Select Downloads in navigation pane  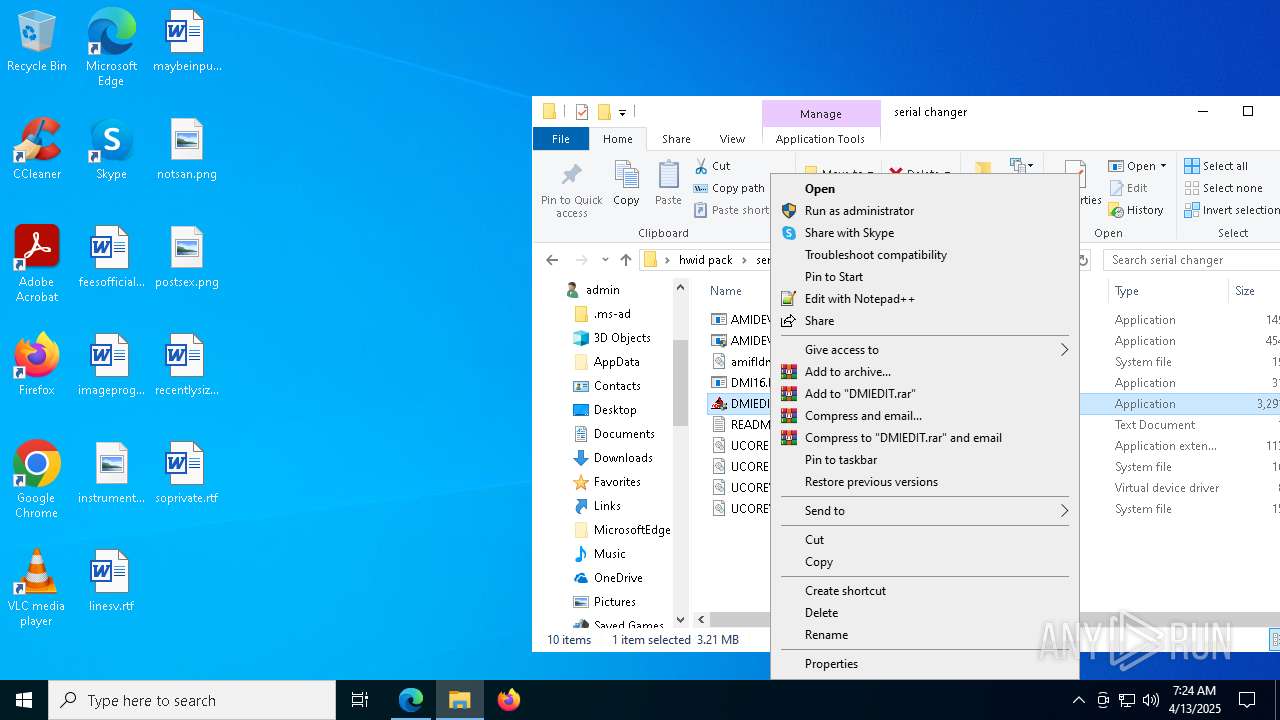click(623, 458)
